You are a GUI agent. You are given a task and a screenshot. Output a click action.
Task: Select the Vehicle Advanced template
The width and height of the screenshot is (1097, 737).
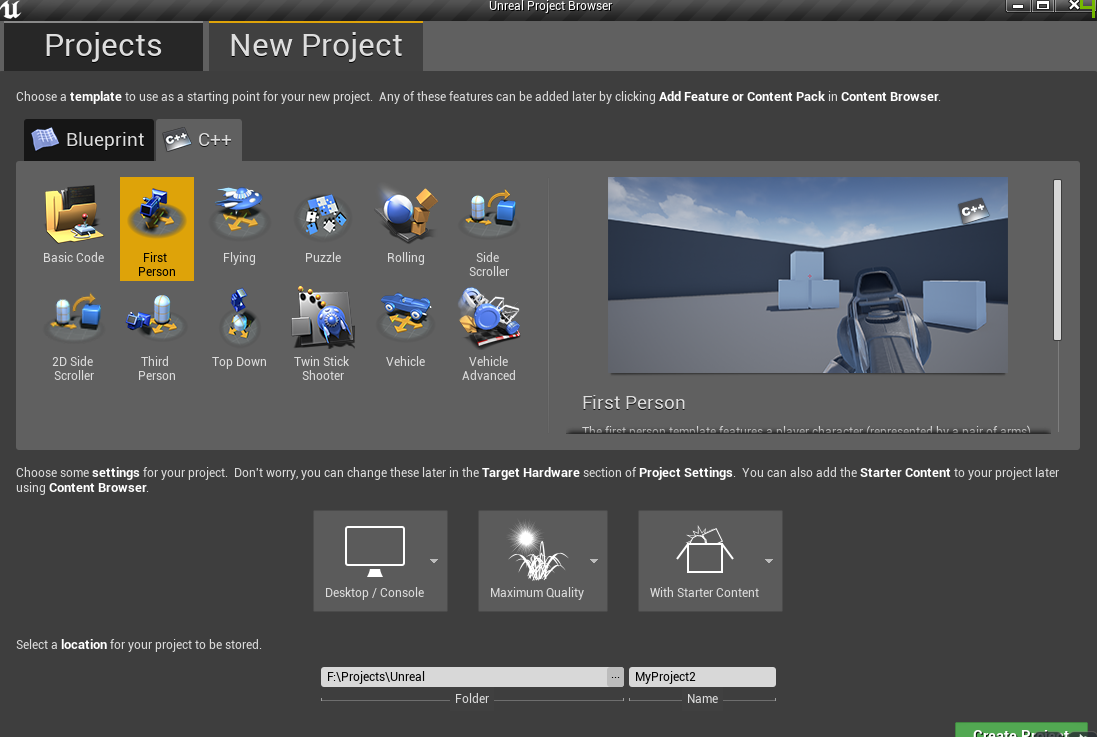(x=488, y=333)
